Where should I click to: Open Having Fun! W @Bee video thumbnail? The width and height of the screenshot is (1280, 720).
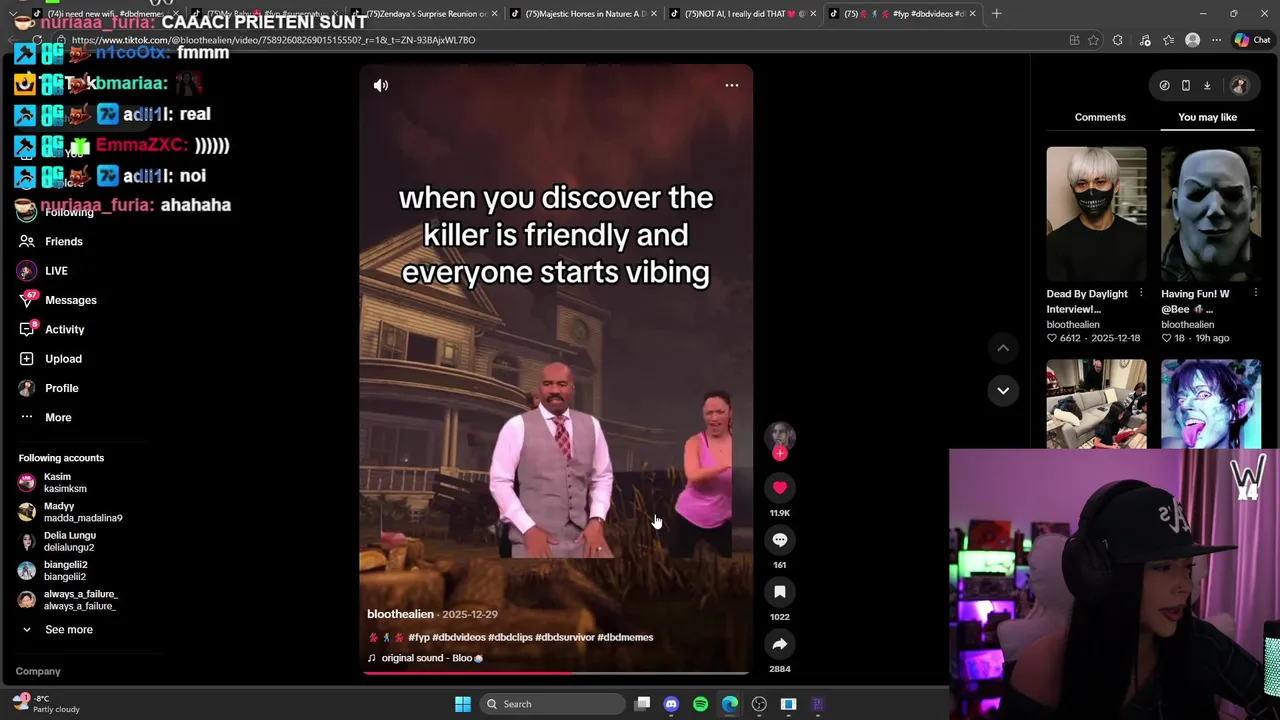click(x=1211, y=213)
